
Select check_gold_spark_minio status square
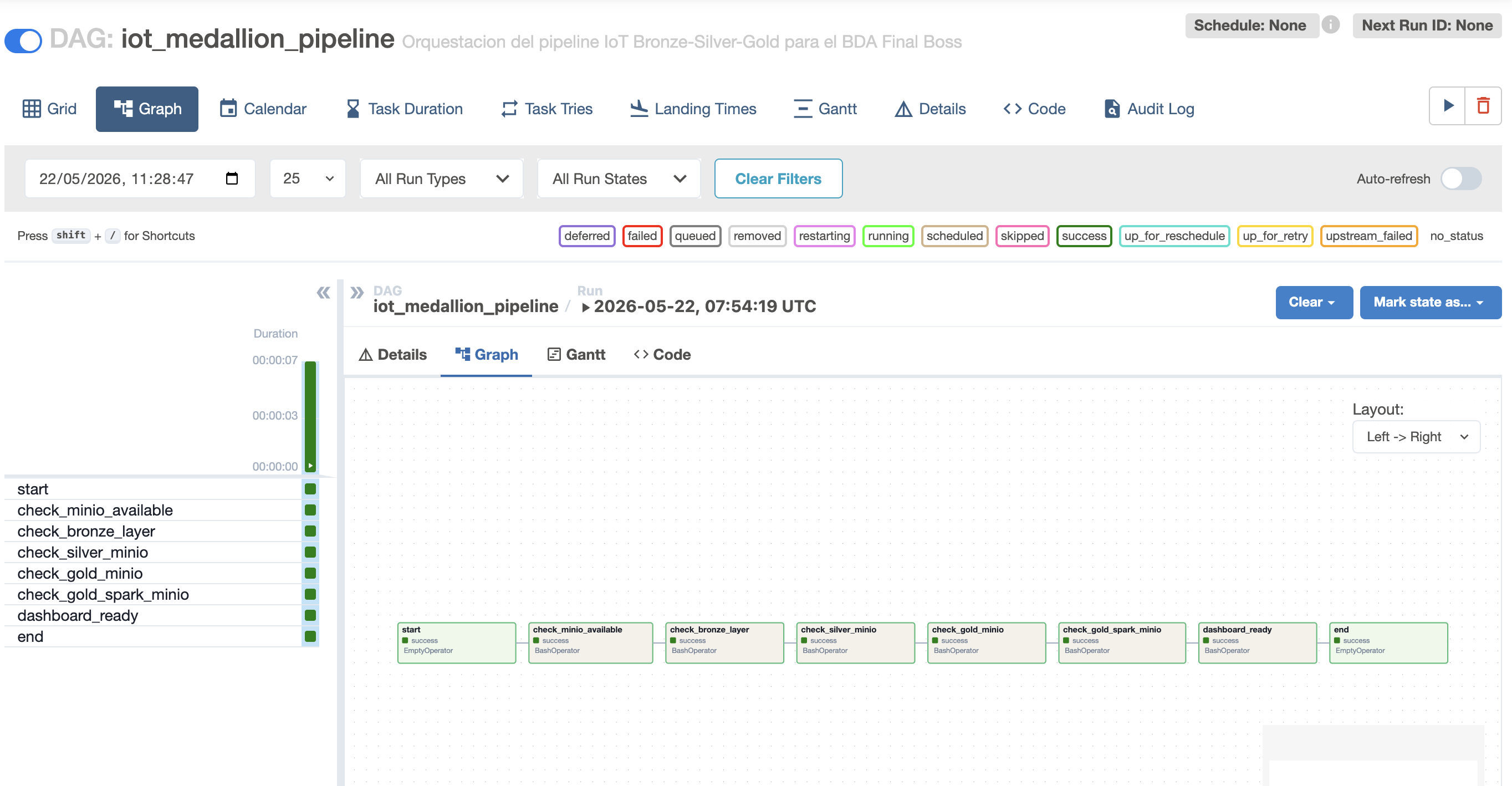tap(310, 594)
